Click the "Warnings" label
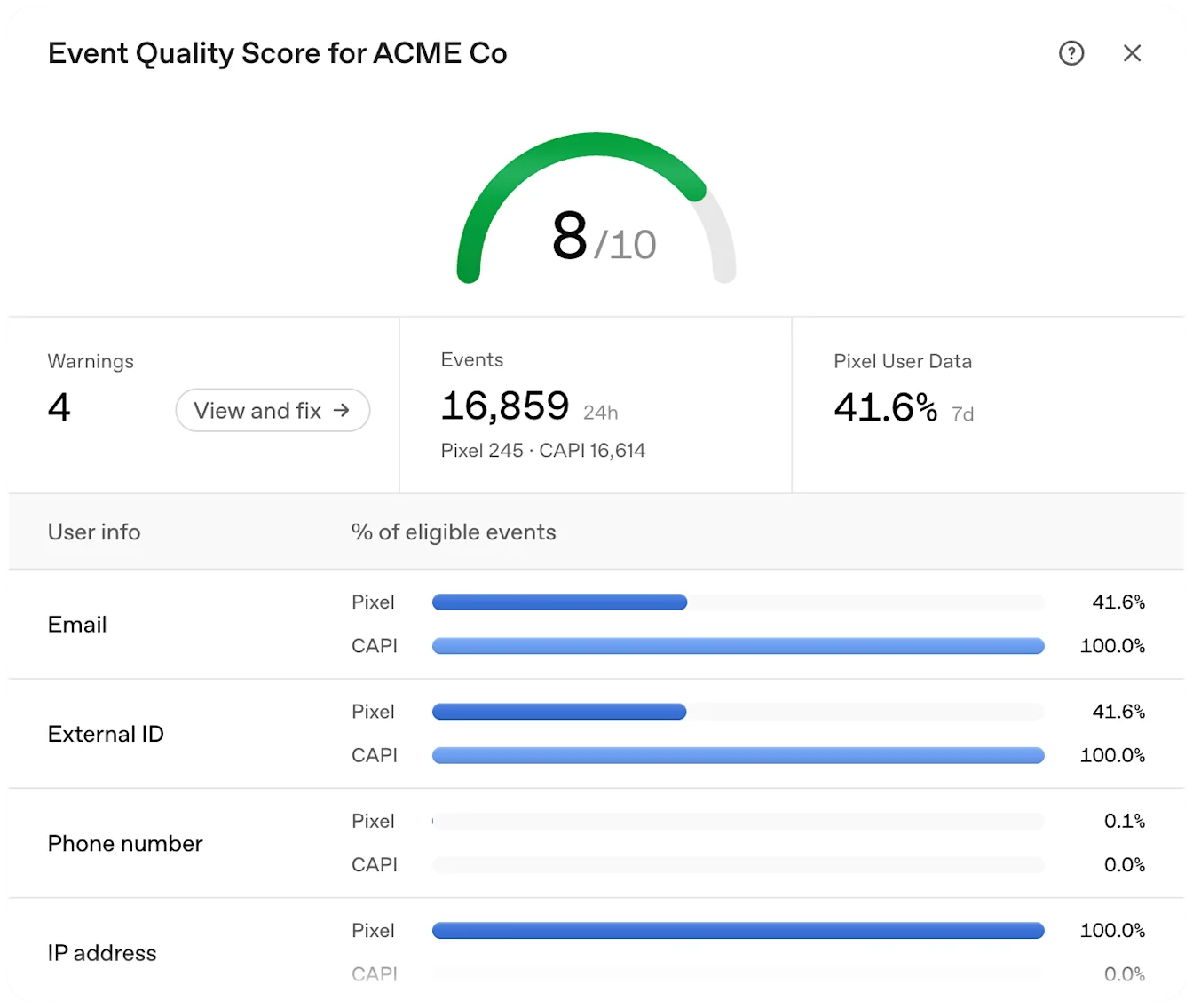The height and width of the screenshot is (1008, 1193). pos(91,361)
